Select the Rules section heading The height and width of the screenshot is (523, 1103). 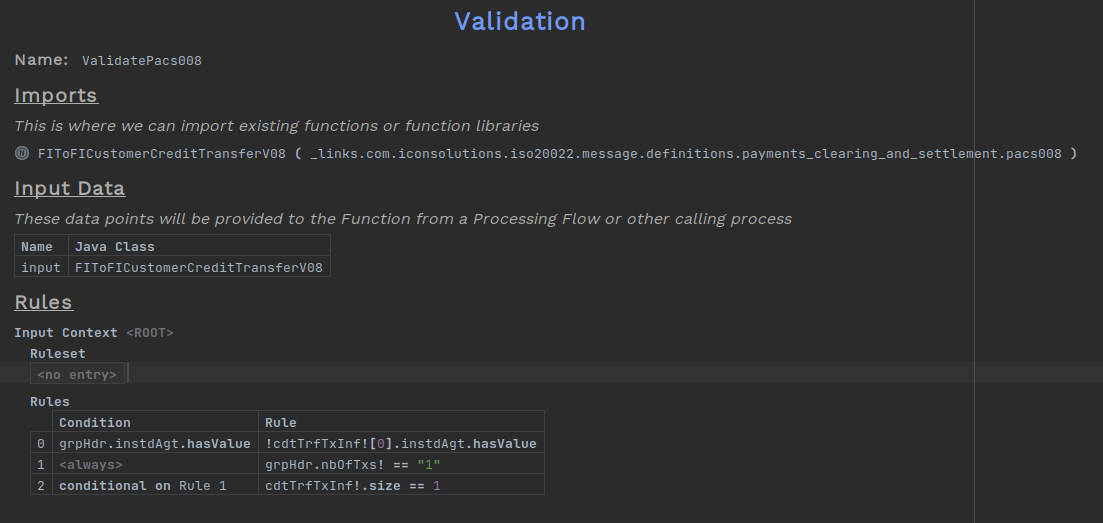click(43, 302)
